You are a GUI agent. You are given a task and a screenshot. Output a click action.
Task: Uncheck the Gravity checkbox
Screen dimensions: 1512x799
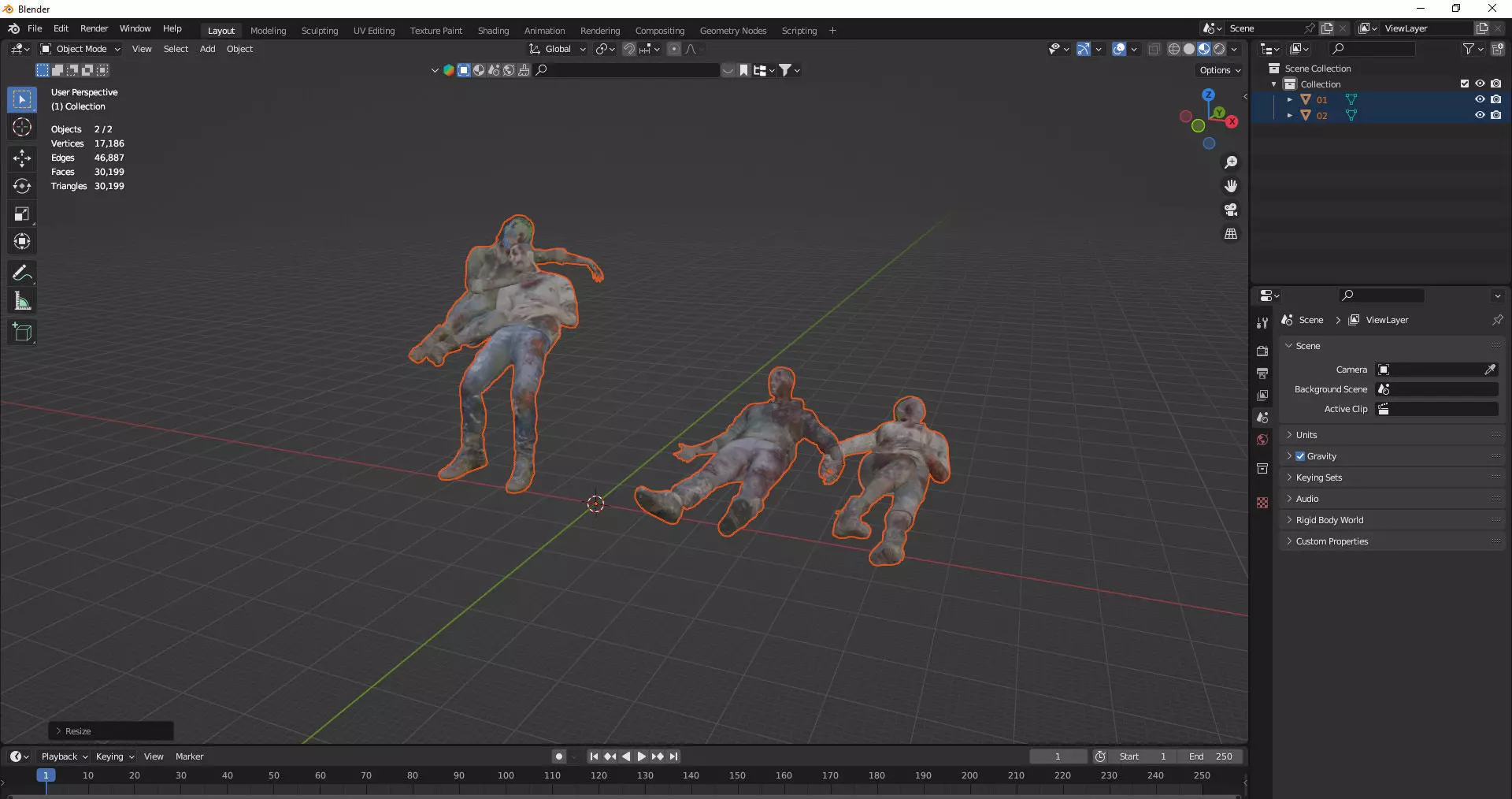[1300, 456]
